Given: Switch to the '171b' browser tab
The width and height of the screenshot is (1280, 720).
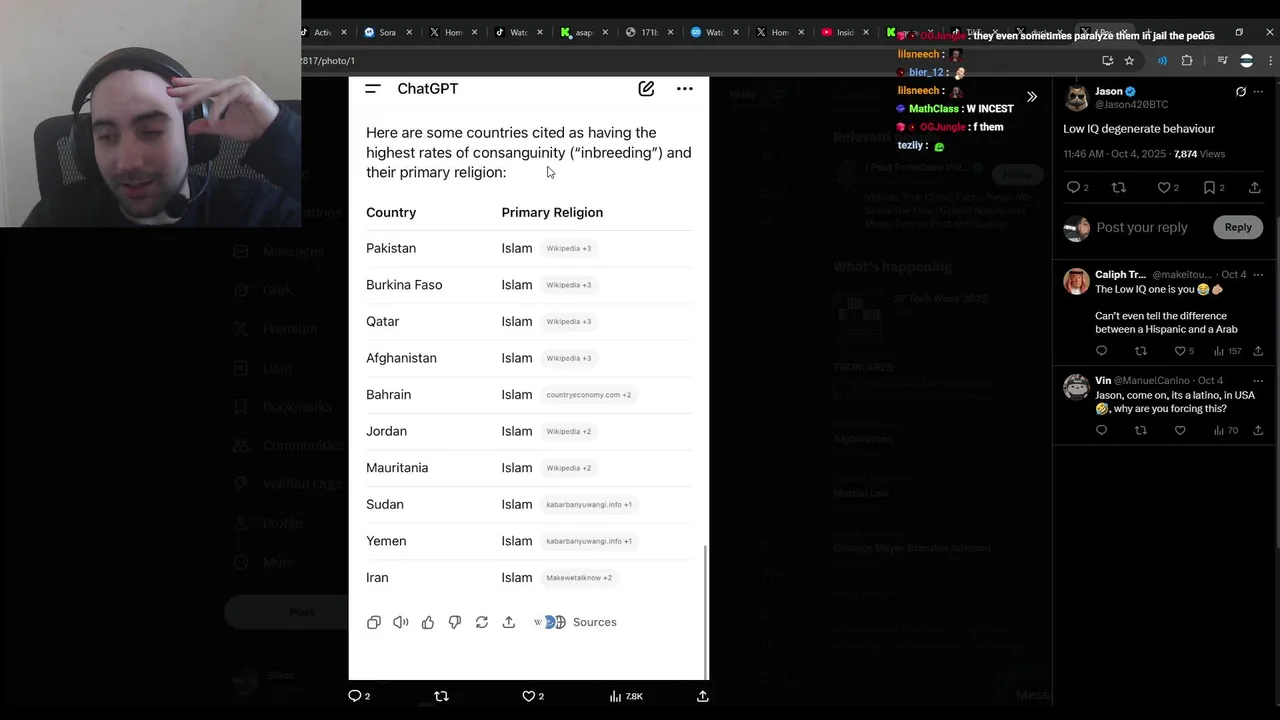Looking at the screenshot, I should point(643,32).
